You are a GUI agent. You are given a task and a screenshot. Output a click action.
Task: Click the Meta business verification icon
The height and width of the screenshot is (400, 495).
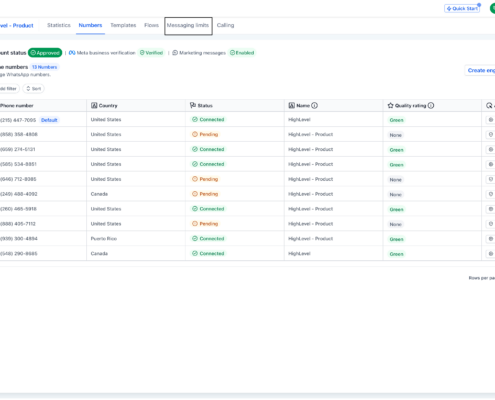pyautogui.click(x=72, y=53)
